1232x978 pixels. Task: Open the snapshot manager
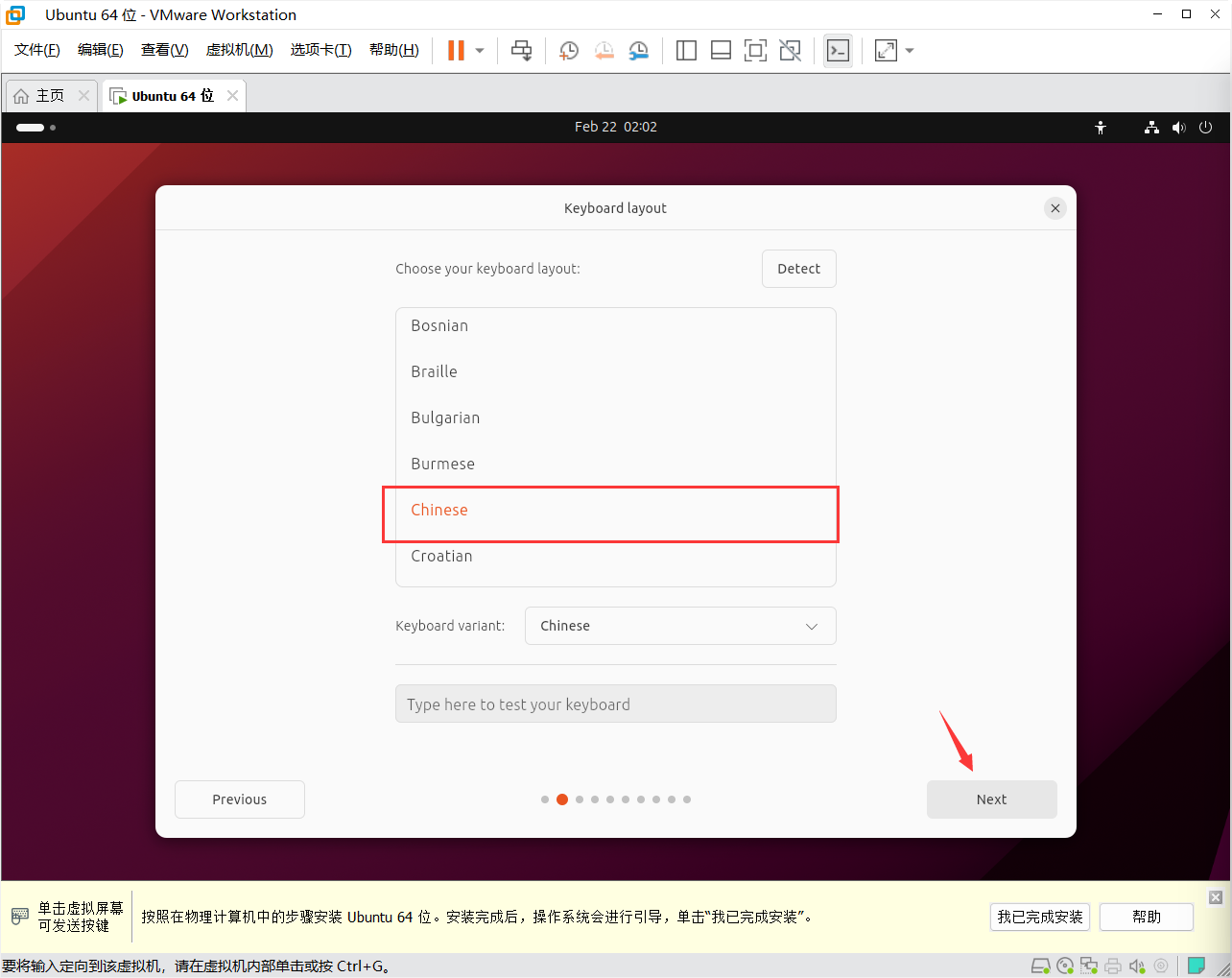pyautogui.click(x=638, y=51)
